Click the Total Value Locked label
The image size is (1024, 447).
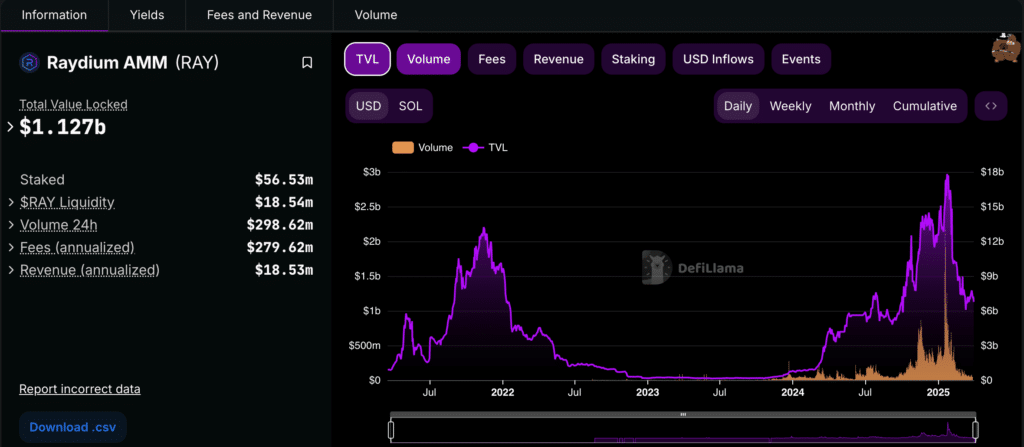[73, 104]
